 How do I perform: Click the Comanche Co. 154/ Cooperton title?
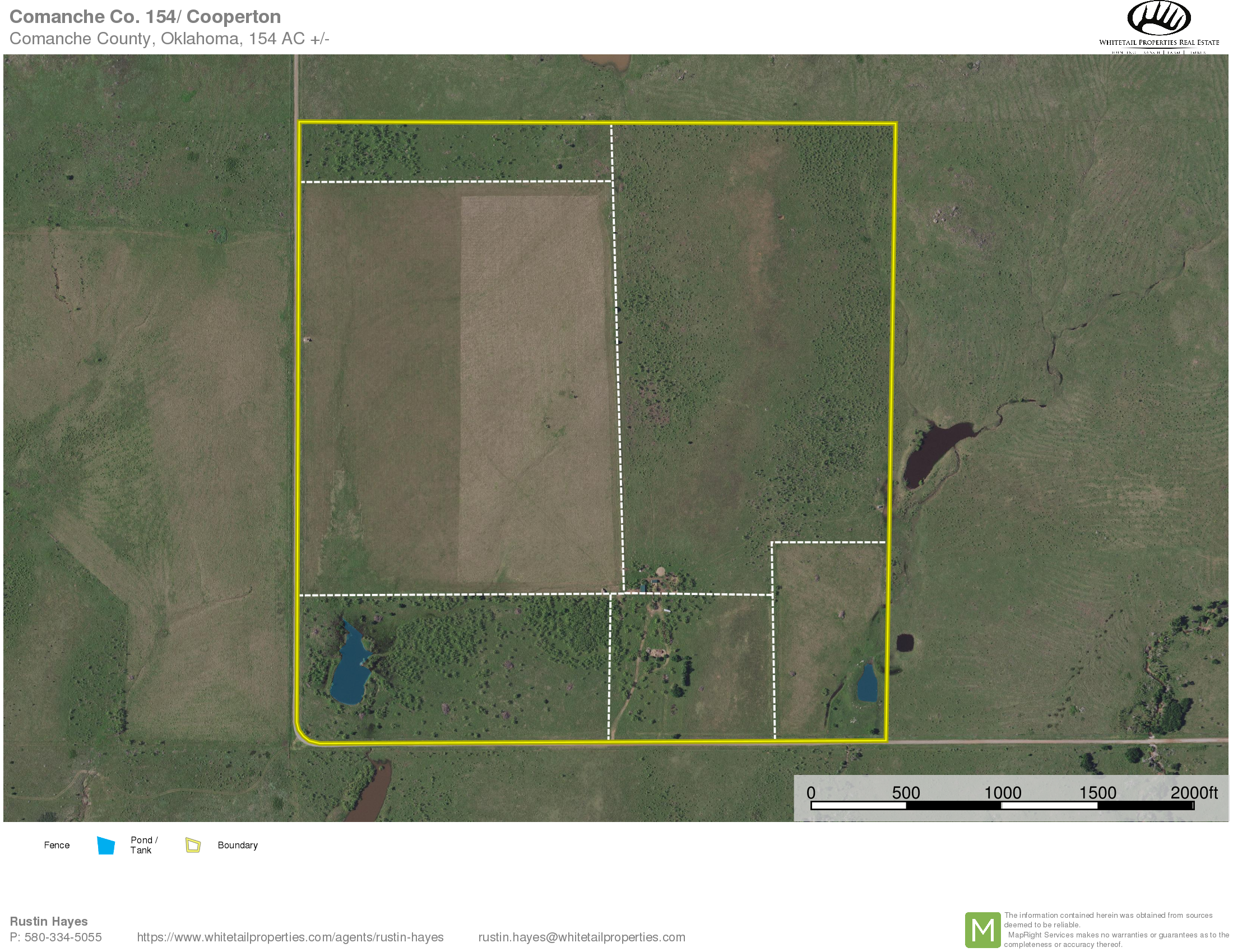(145, 17)
